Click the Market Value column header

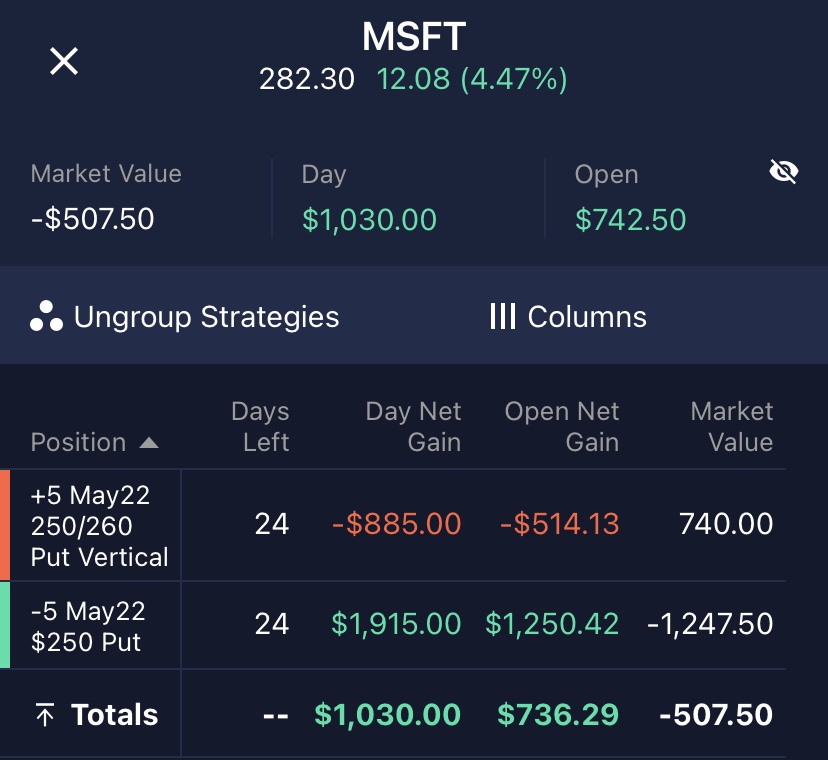732,427
